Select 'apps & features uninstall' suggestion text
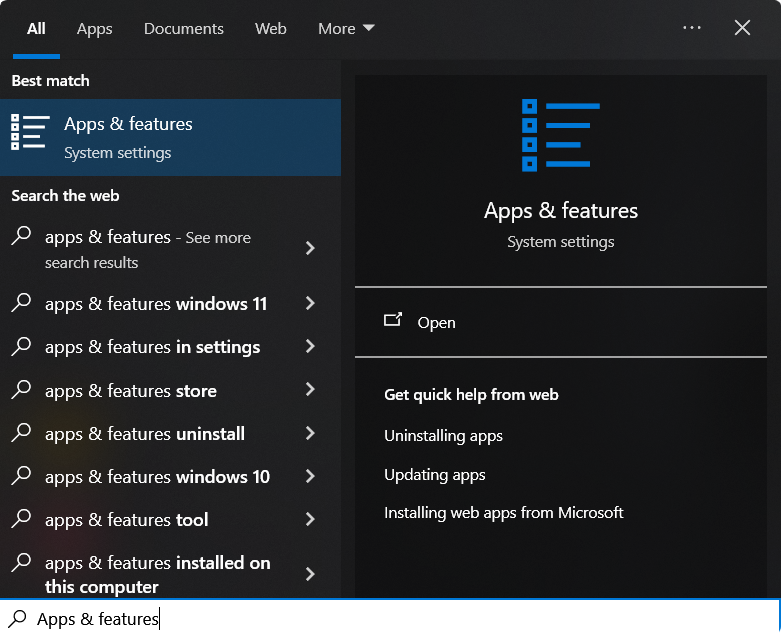The image size is (781, 636). click(x=145, y=434)
